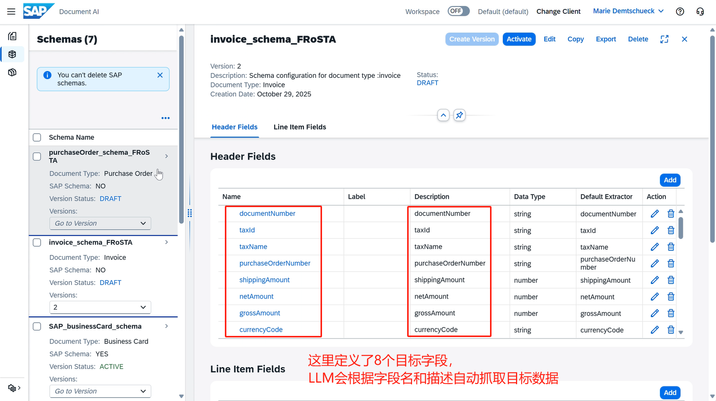Image resolution: width=716 pixels, height=401 pixels.
Task: Switch to the Header Fields tab
Action: click(235, 127)
